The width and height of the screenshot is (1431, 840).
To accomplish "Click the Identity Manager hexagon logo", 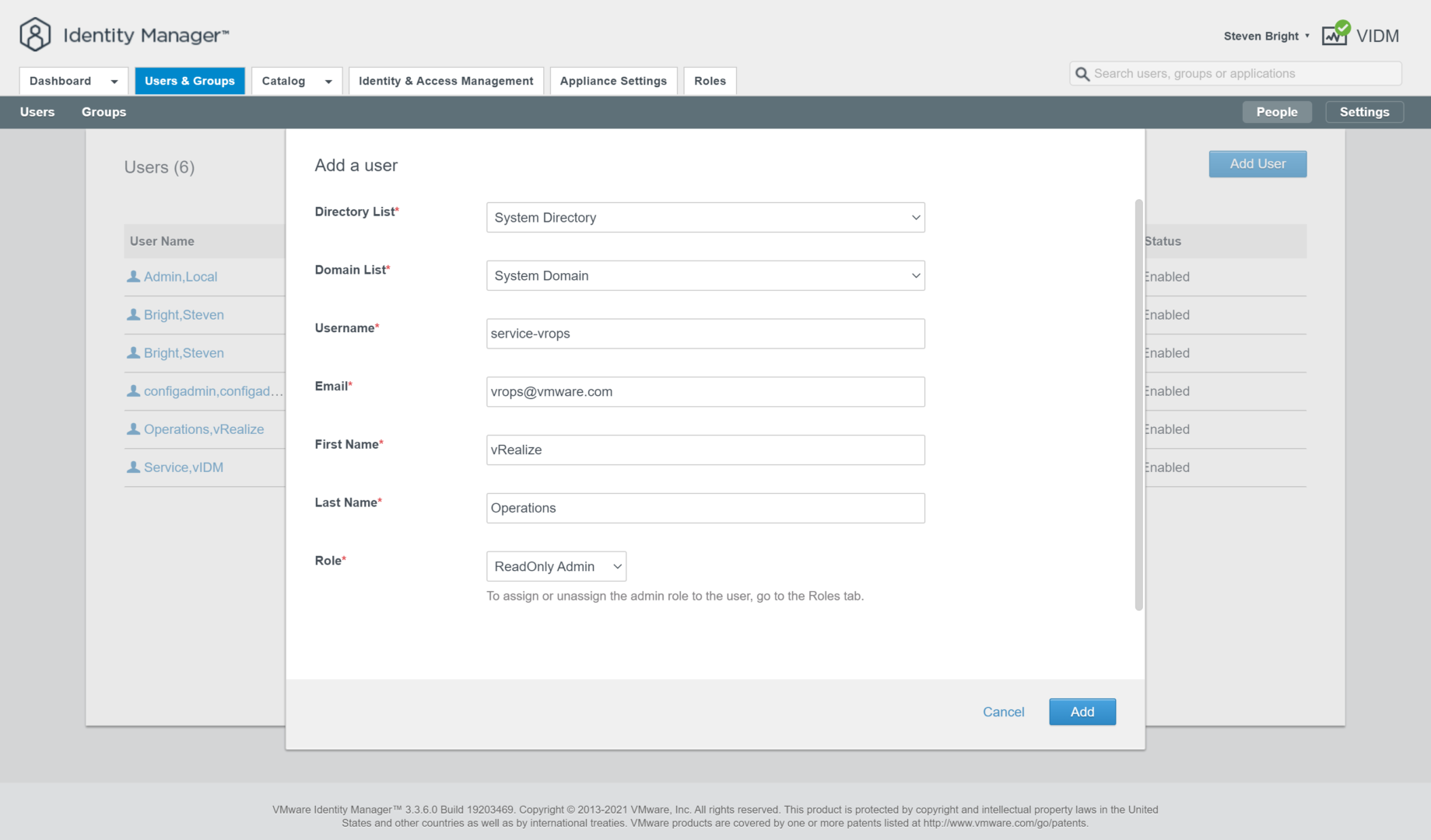I will click(x=35, y=35).
